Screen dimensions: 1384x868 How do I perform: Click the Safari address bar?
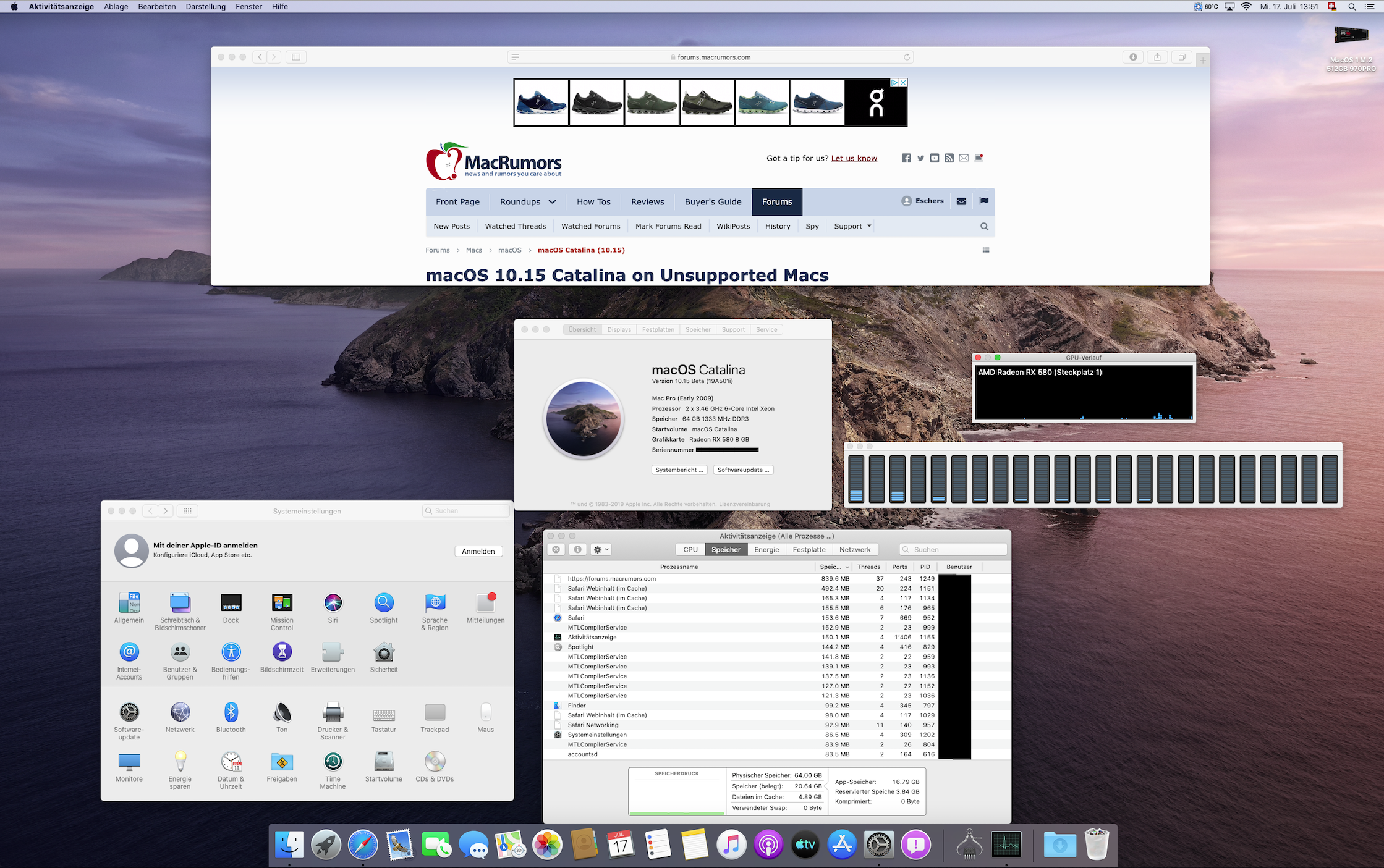click(710, 57)
